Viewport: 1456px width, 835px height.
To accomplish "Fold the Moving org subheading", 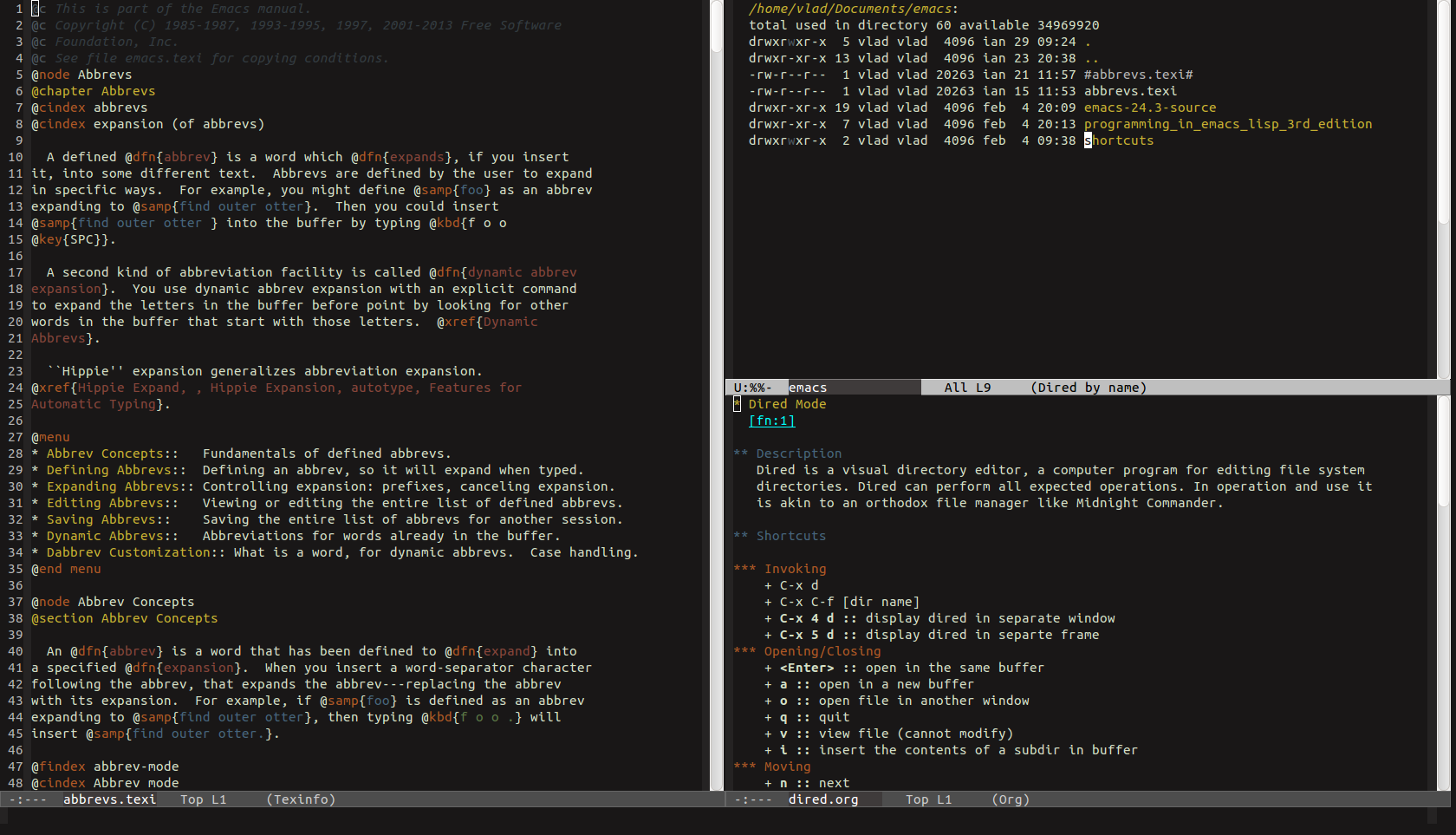I will 772,767.
